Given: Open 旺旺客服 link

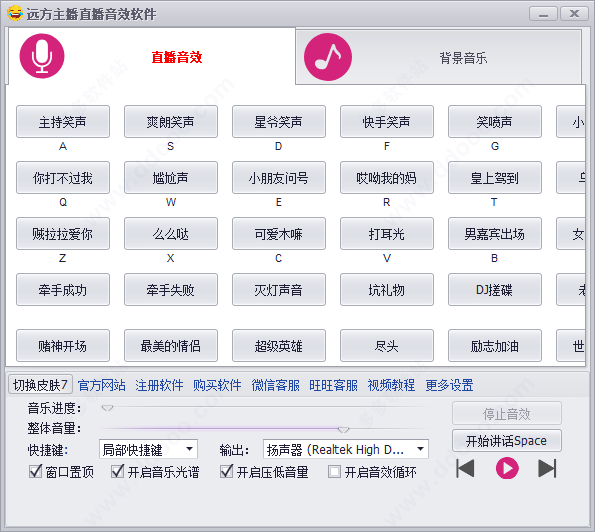Looking at the screenshot, I should (333, 385).
